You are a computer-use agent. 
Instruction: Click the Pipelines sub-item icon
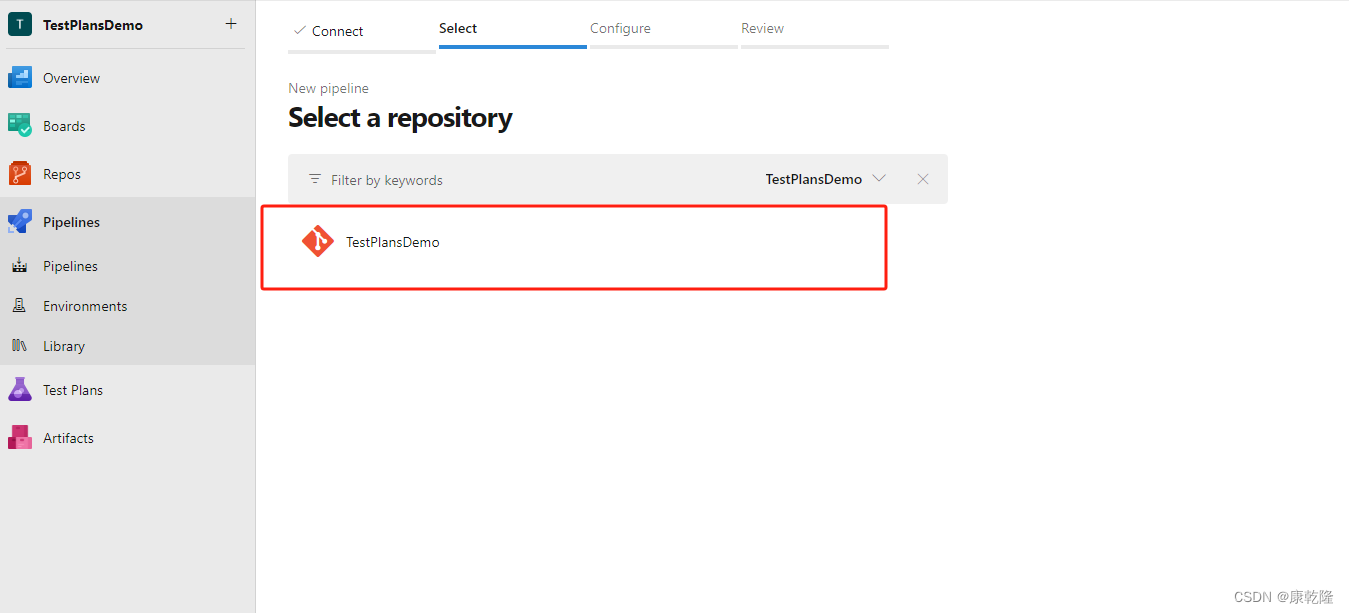tap(19, 266)
